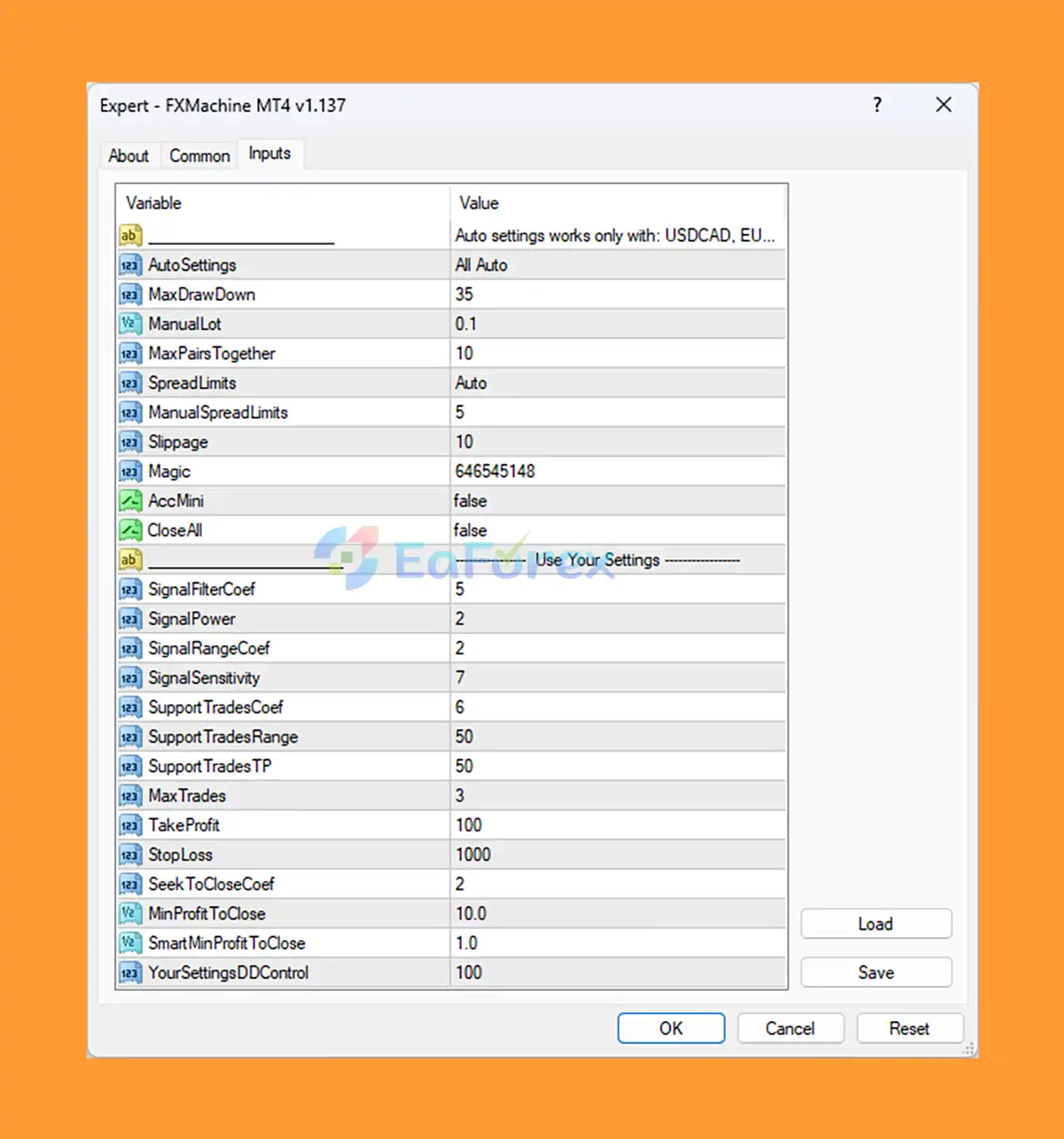Click the Variable column header
The image size is (1064, 1139).
pyautogui.click(x=283, y=203)
